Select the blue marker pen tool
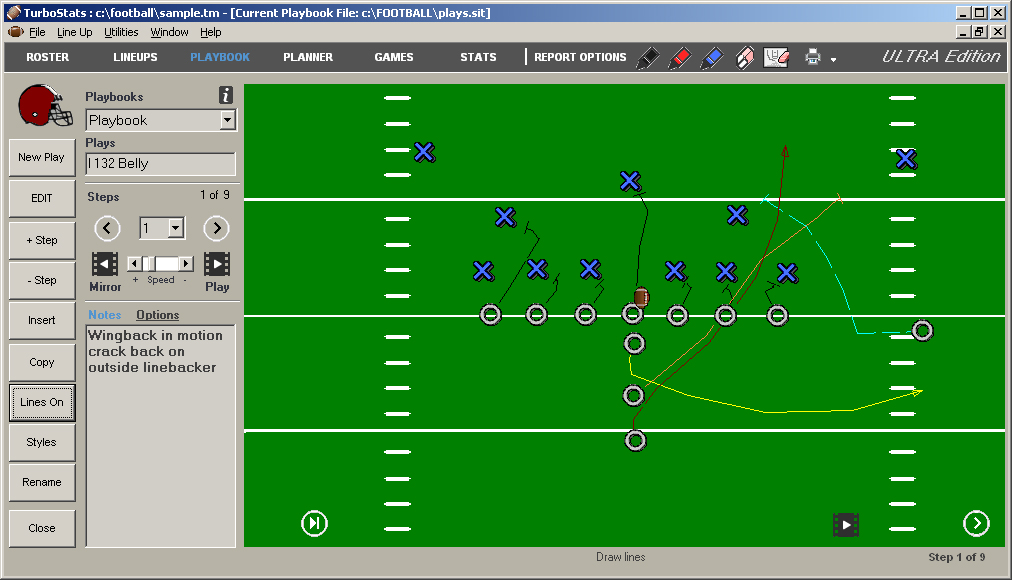Image resolution: width=1012 pixels, height=580 pixels. (712, 57)
